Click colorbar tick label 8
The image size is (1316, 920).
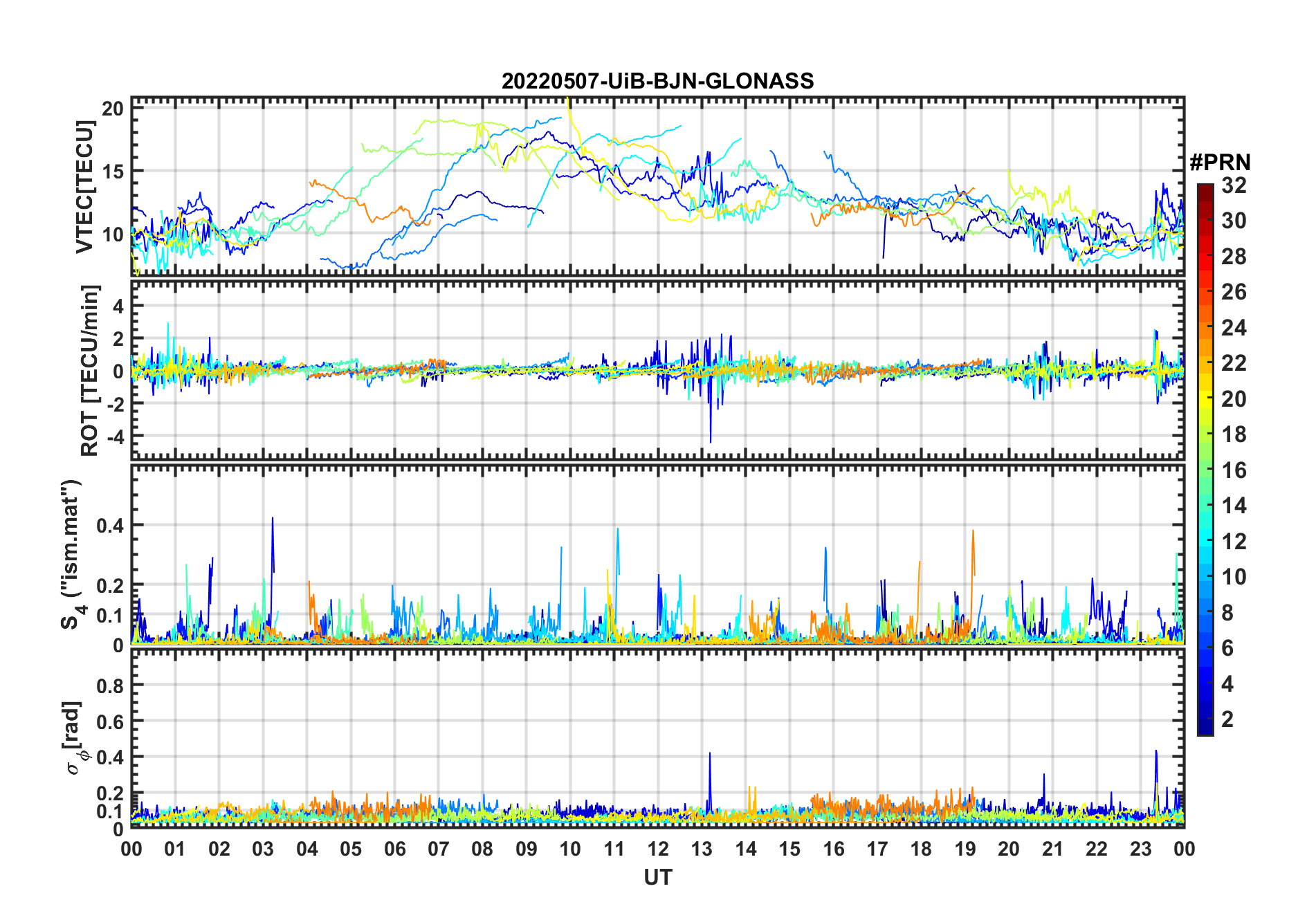point(1227,612)
